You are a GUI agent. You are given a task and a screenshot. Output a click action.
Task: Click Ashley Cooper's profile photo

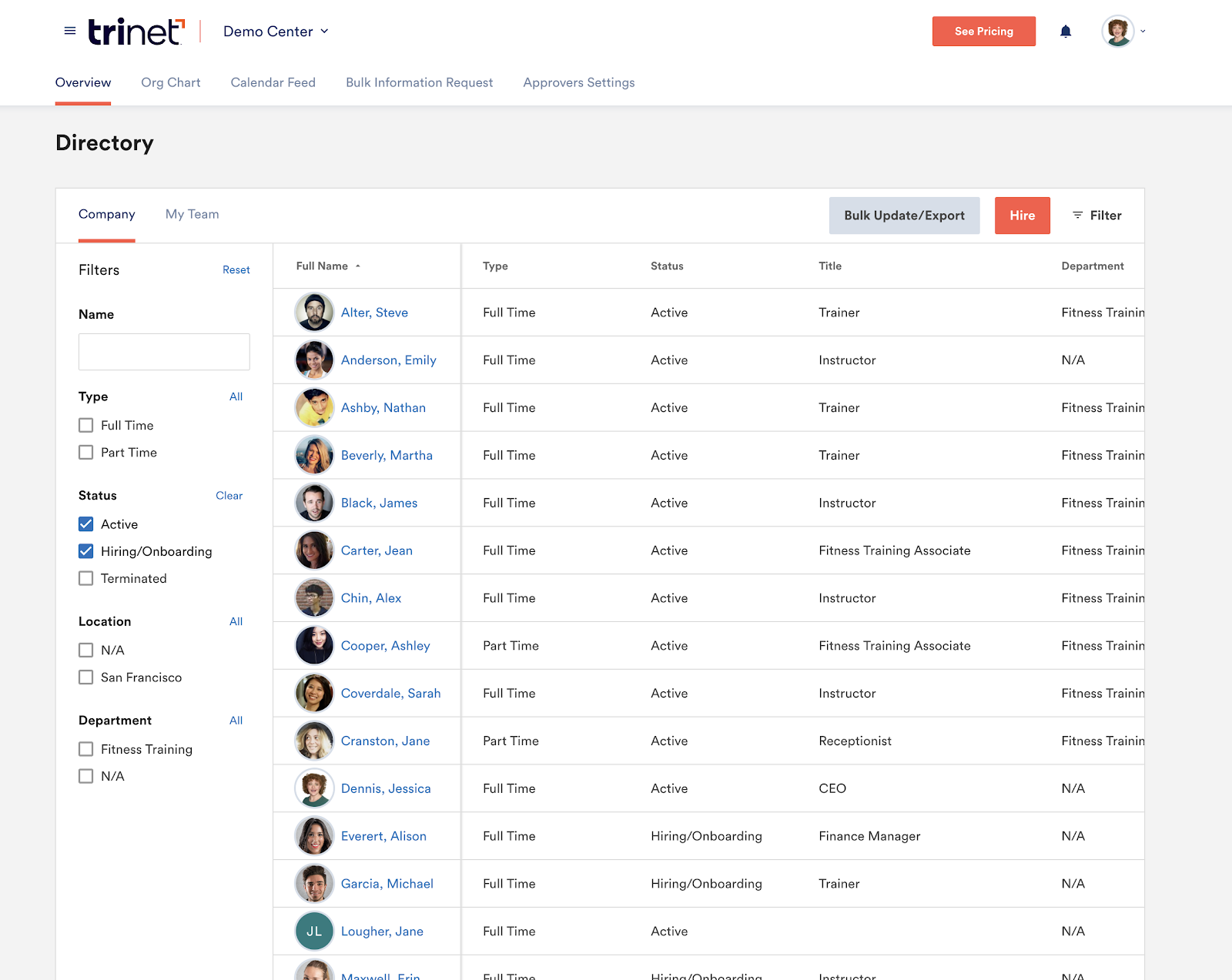(x=314, y=645)
